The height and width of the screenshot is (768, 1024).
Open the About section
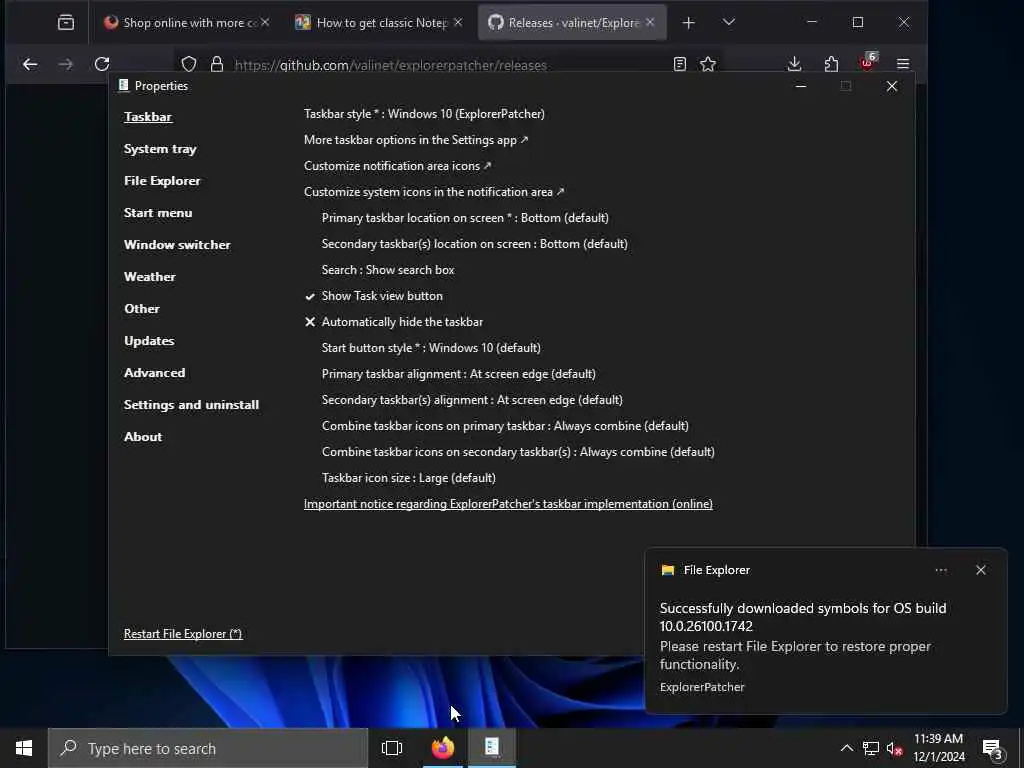click(143, 437)
